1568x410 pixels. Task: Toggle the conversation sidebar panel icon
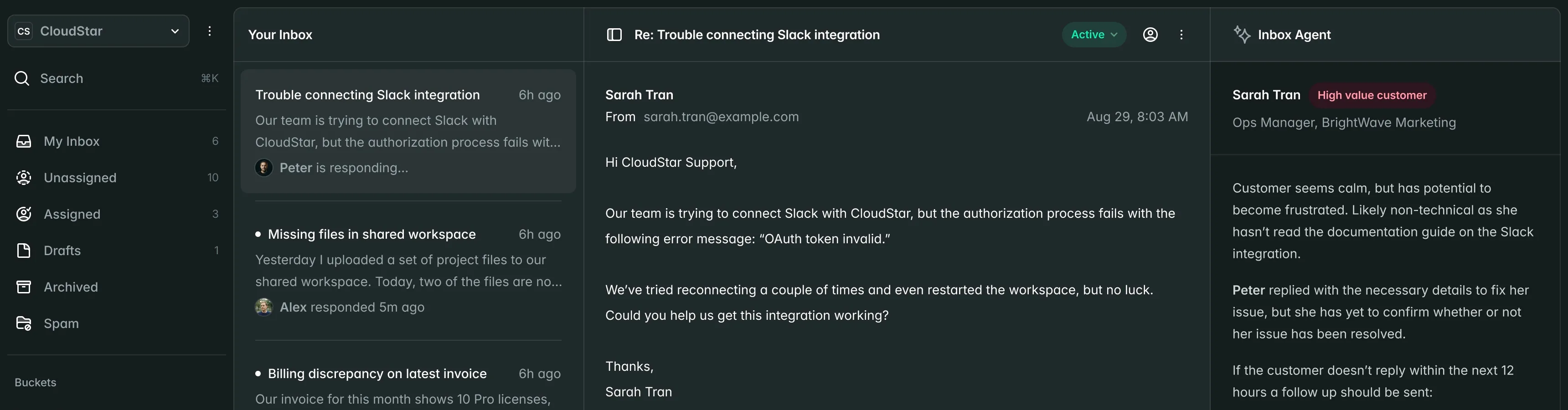pyautogui.click(x=614, y=35)
